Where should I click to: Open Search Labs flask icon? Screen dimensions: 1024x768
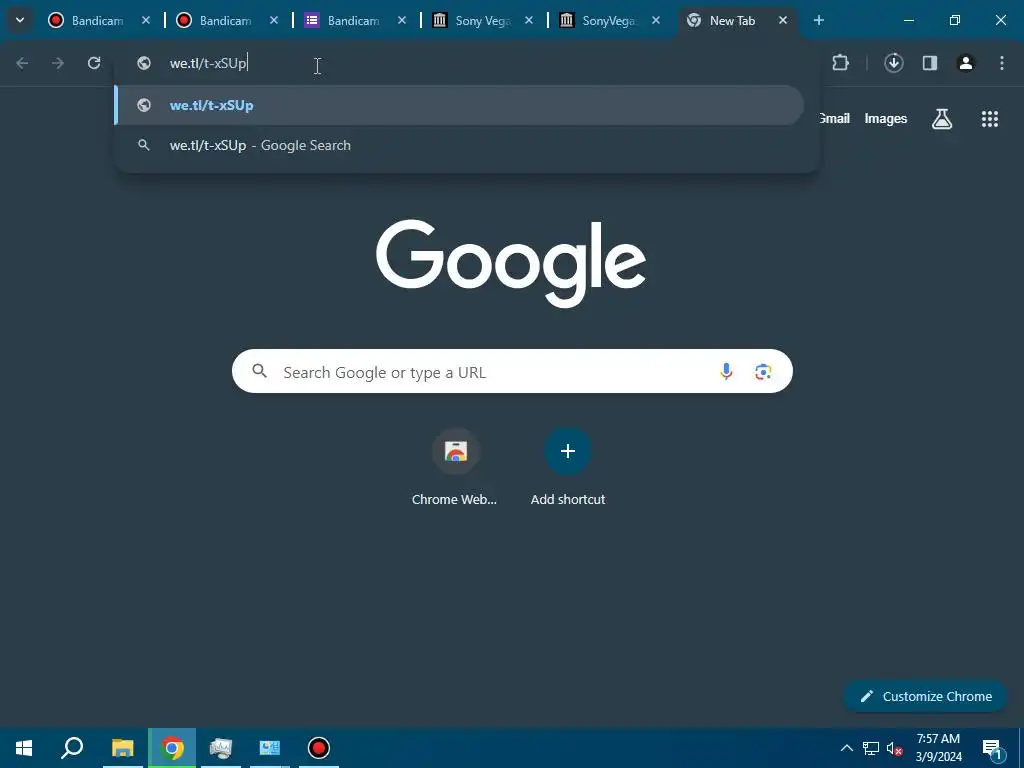tap(942, 119)
